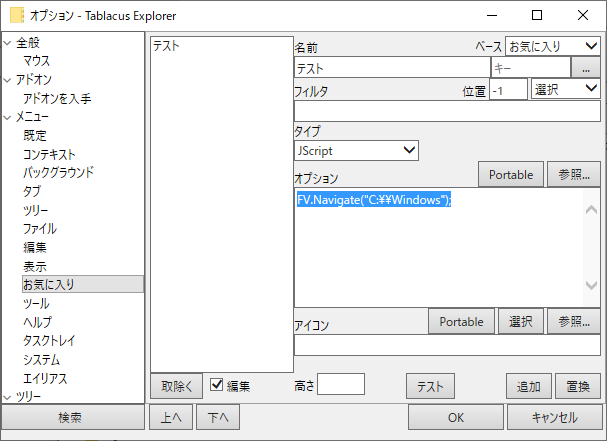Click the 置換 replace button
Screen dimensions: 607x441
point(578,386)
